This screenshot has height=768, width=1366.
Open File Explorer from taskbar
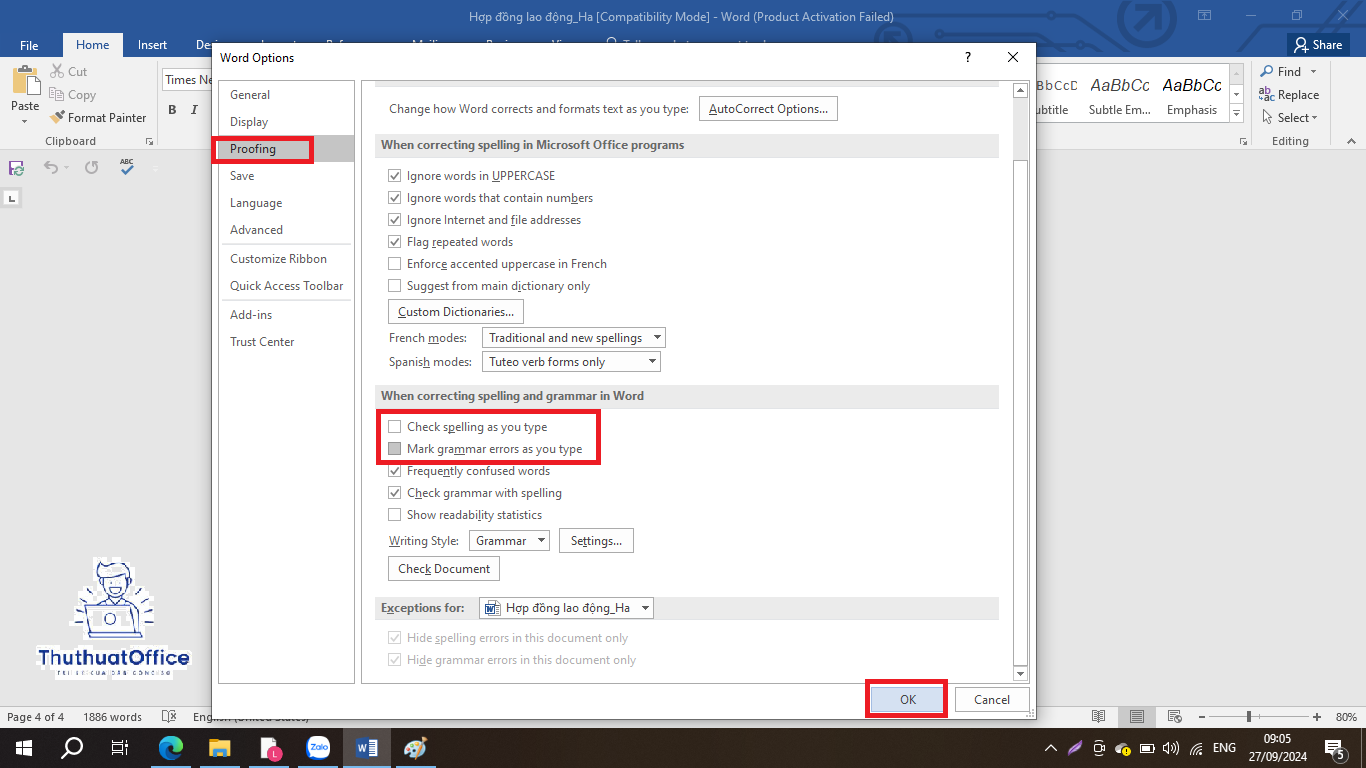tap(220, 748)
